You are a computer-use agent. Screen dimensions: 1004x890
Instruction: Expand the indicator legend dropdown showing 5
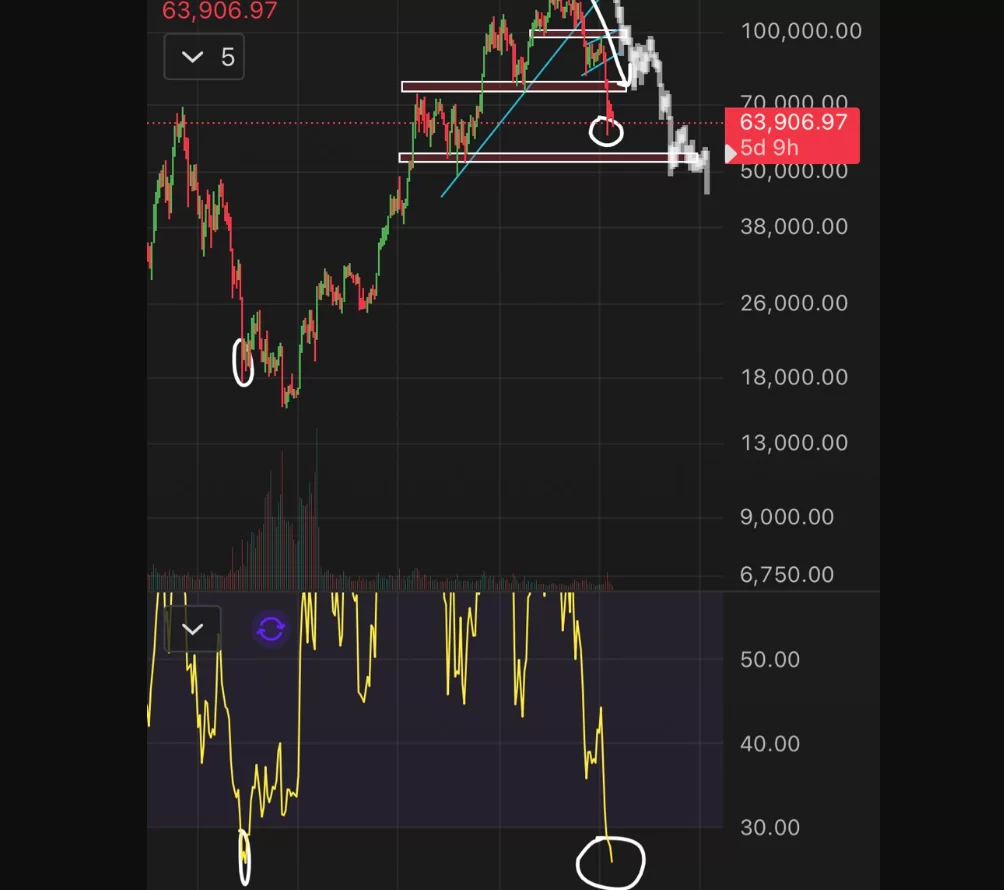[204, 57]
